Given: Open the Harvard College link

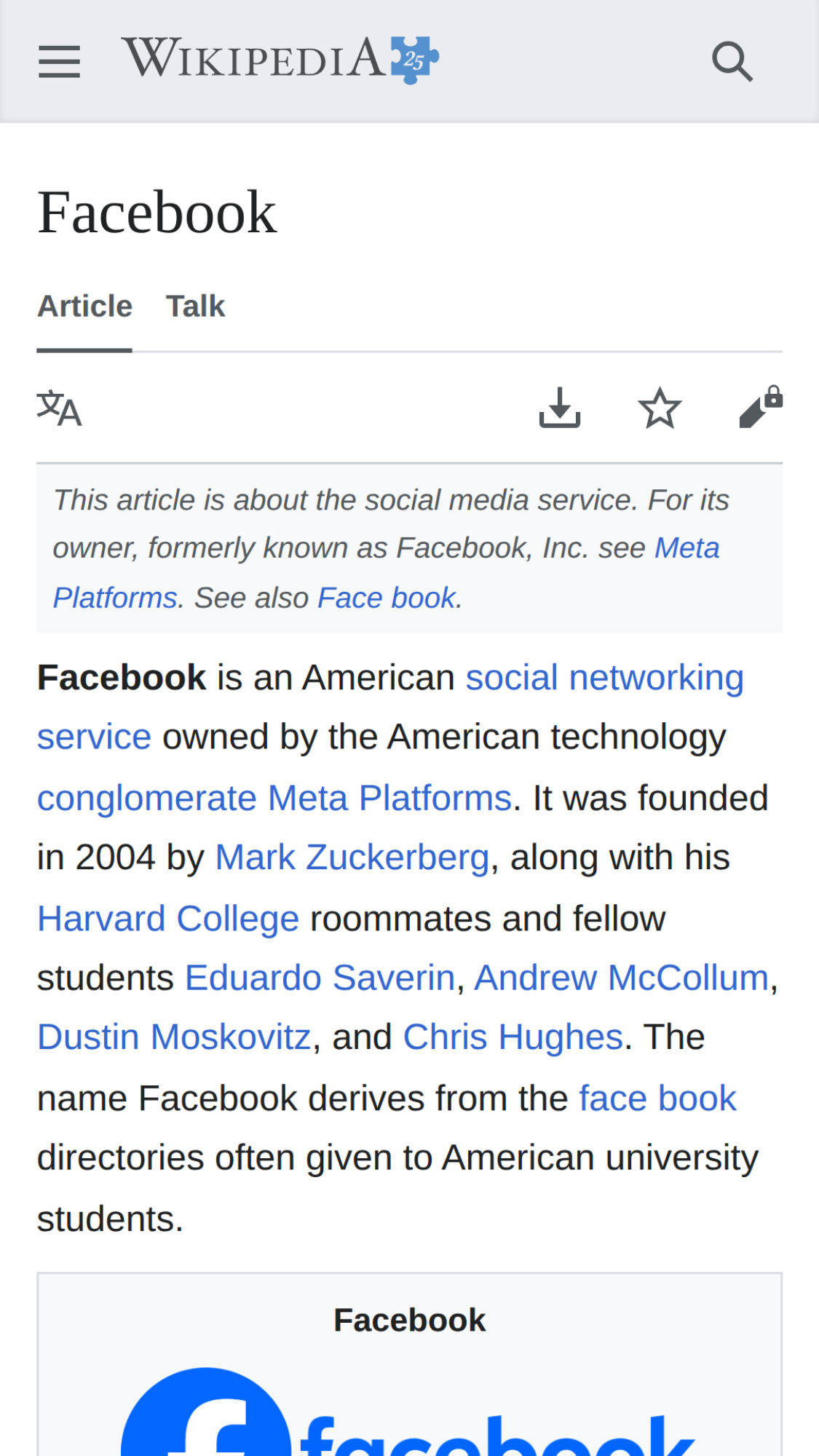Looking at the screenshot, I should tap(168, 919).
